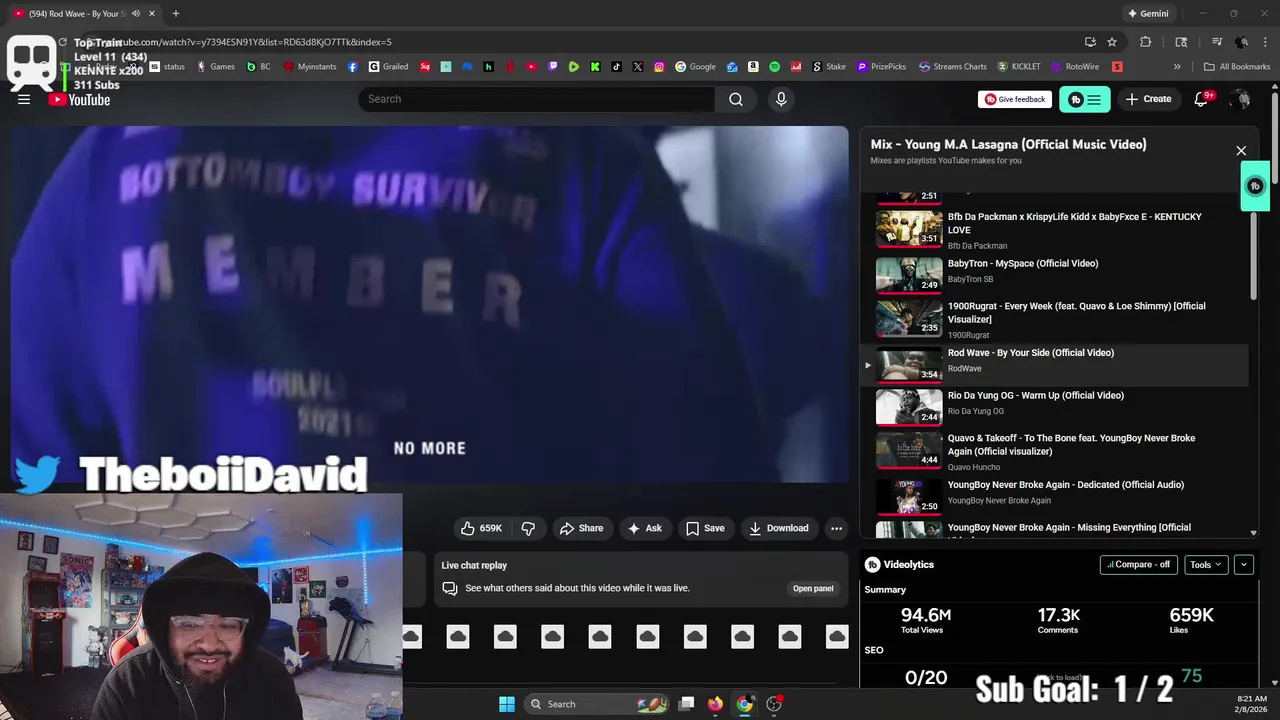Play Bfb Da Packman KENTUCKY LOVE video
Image resolution: width=1280 pixels, height=720 pixels.
click(1055, 229)
